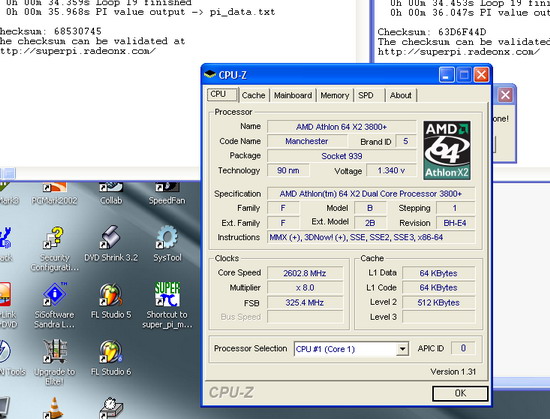Click the Instructions field text
The height and width of the screenshot is (419, 550).
coord(371,237)
